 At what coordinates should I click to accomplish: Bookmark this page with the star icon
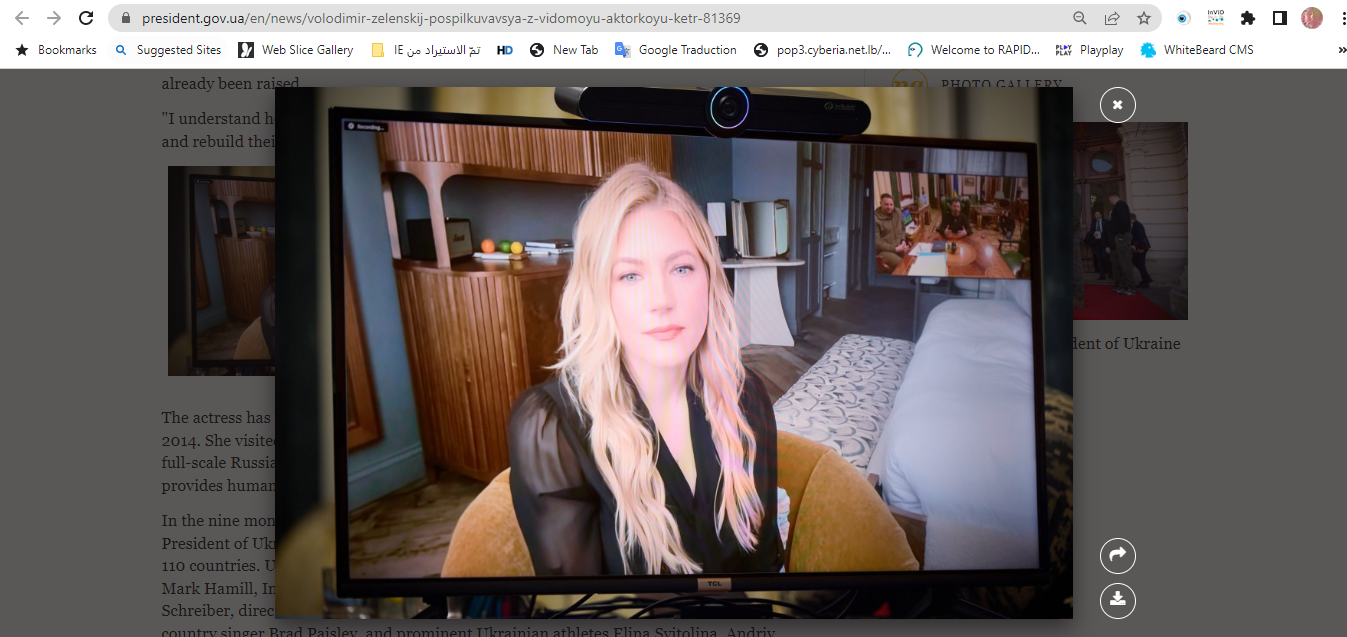point(1143,18)
